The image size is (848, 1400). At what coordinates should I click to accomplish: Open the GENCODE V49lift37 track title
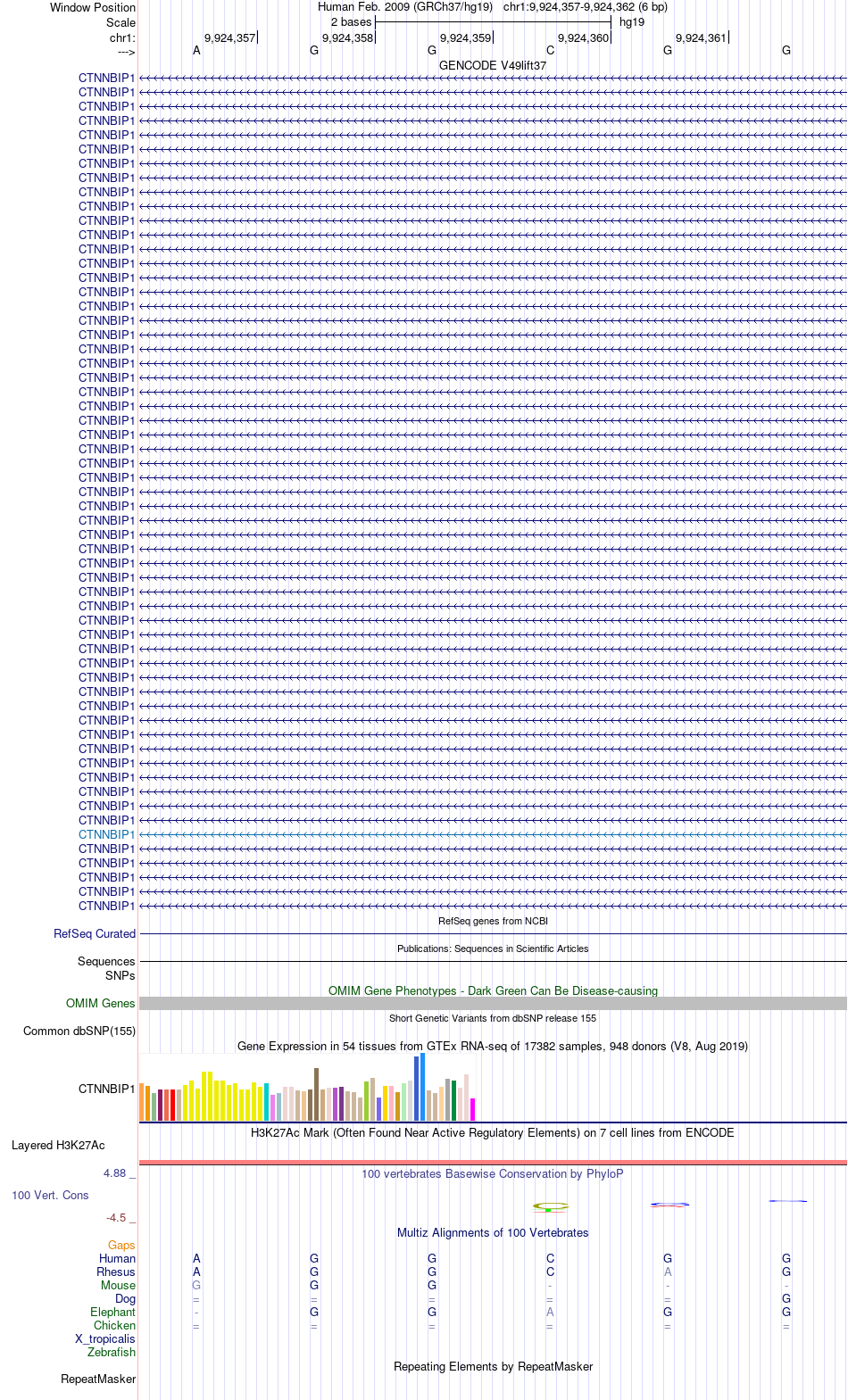(x=493, y=65)
